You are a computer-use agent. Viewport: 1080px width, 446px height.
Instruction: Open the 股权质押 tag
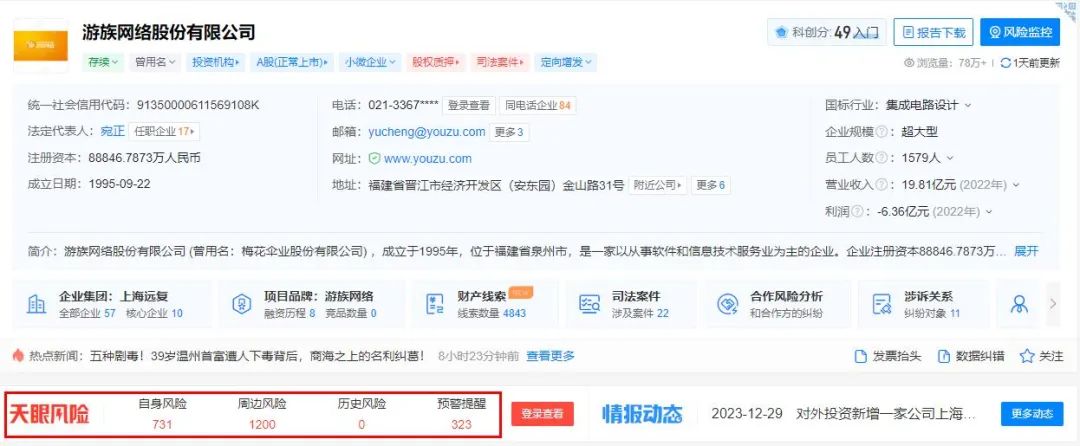[x=435, y=62]
